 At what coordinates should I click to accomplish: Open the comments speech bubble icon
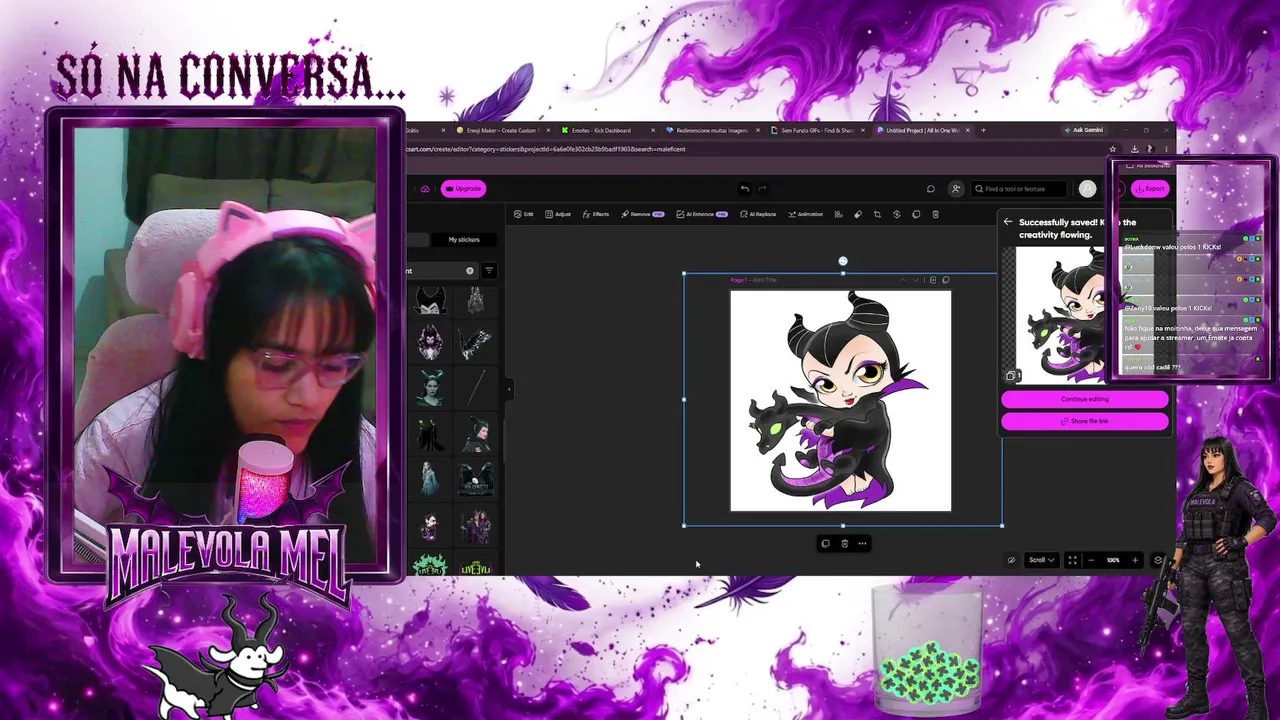point(930,188)
